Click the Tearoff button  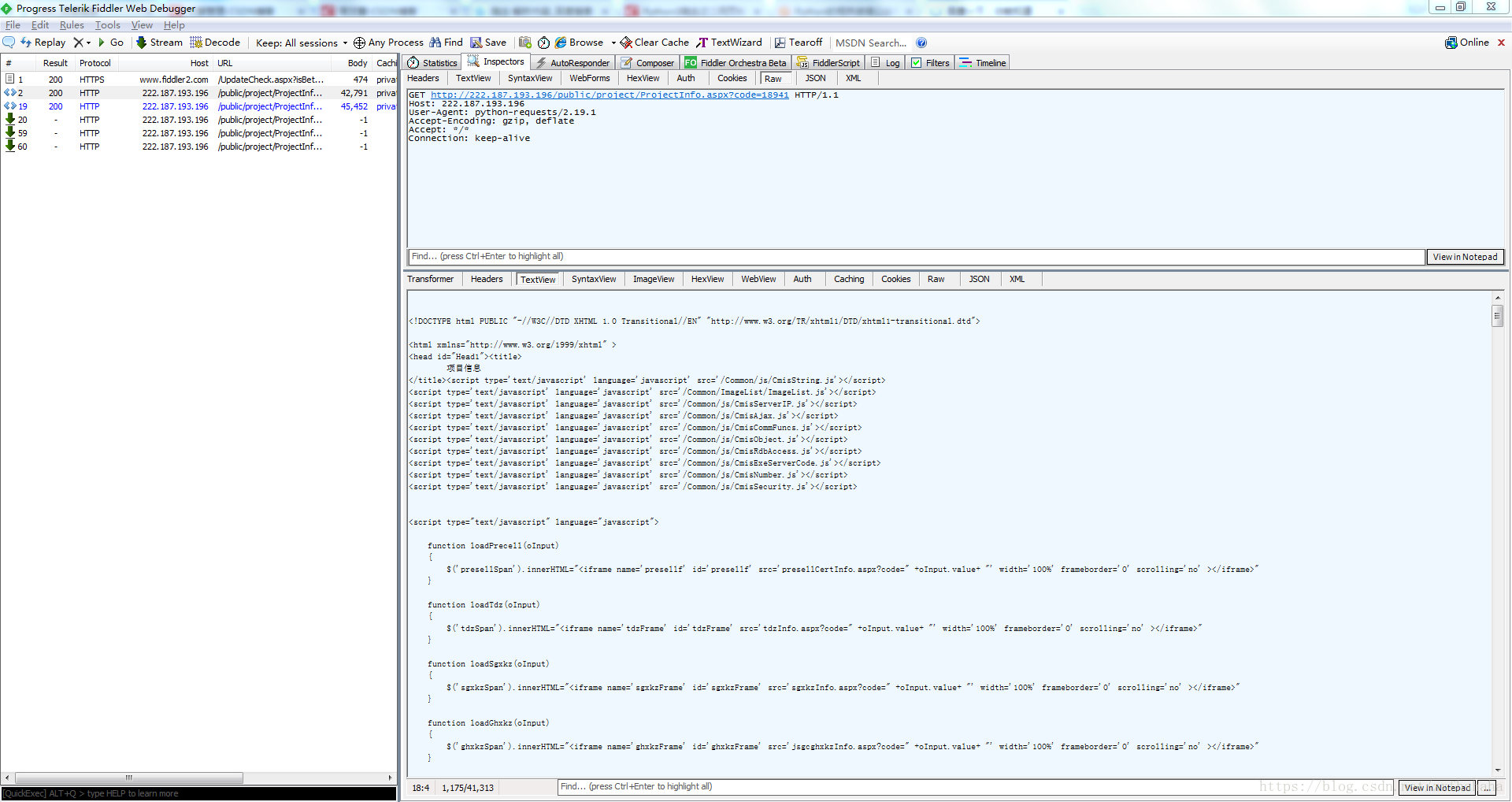799,43
